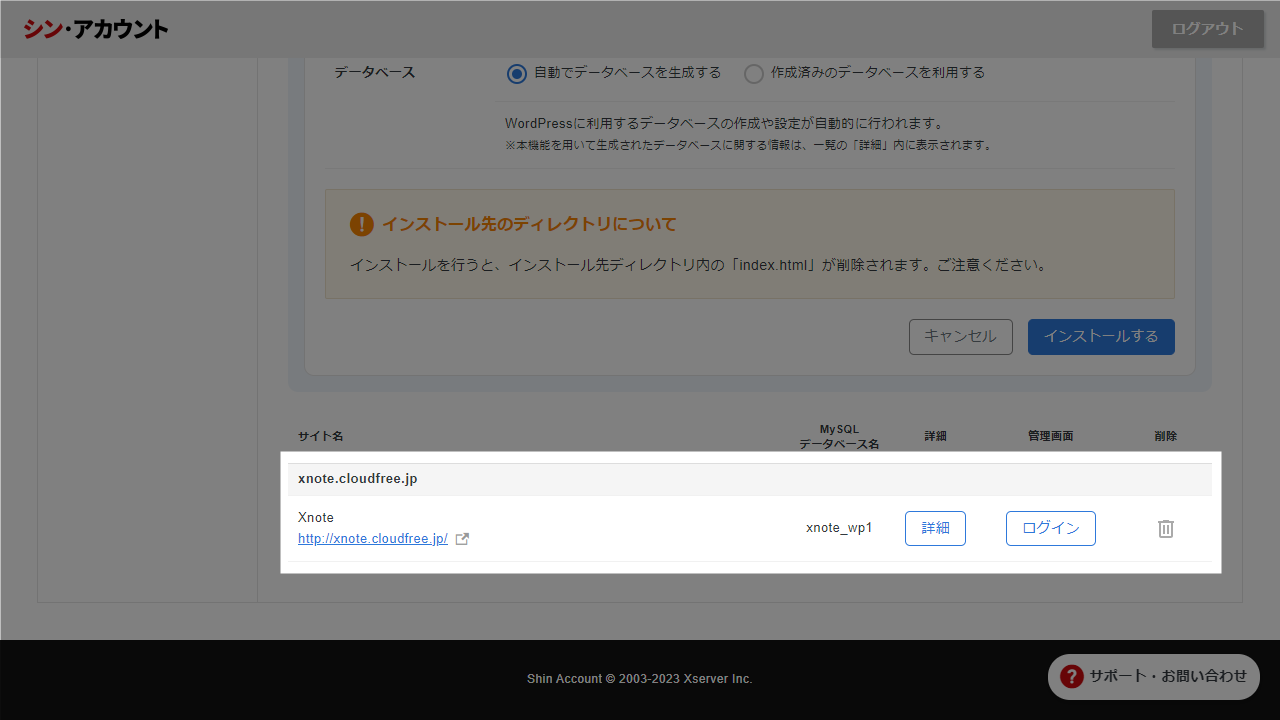Click the external link icon beside xnote URL
Viewport: 1280px width, 720px height.
[x=462, y=539]
